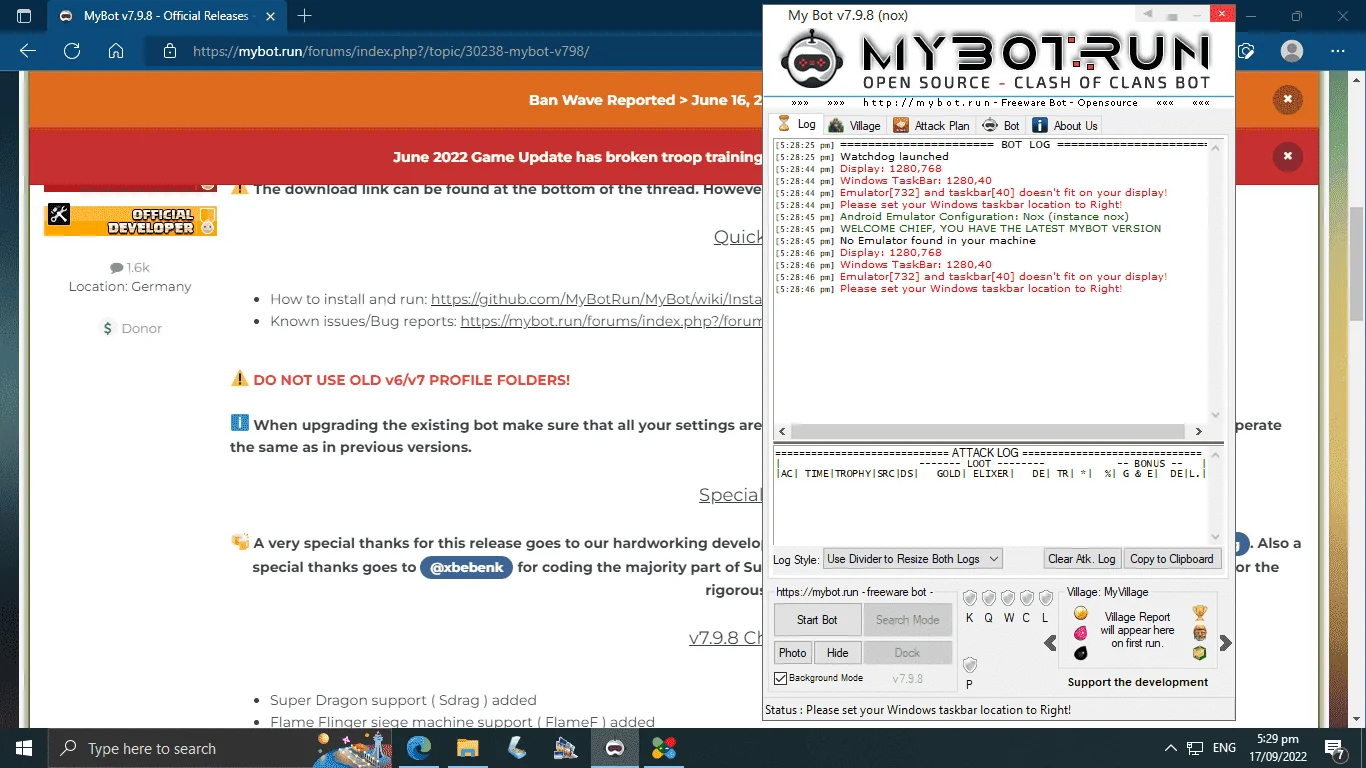Click Support the development text

click(1138, 682)
